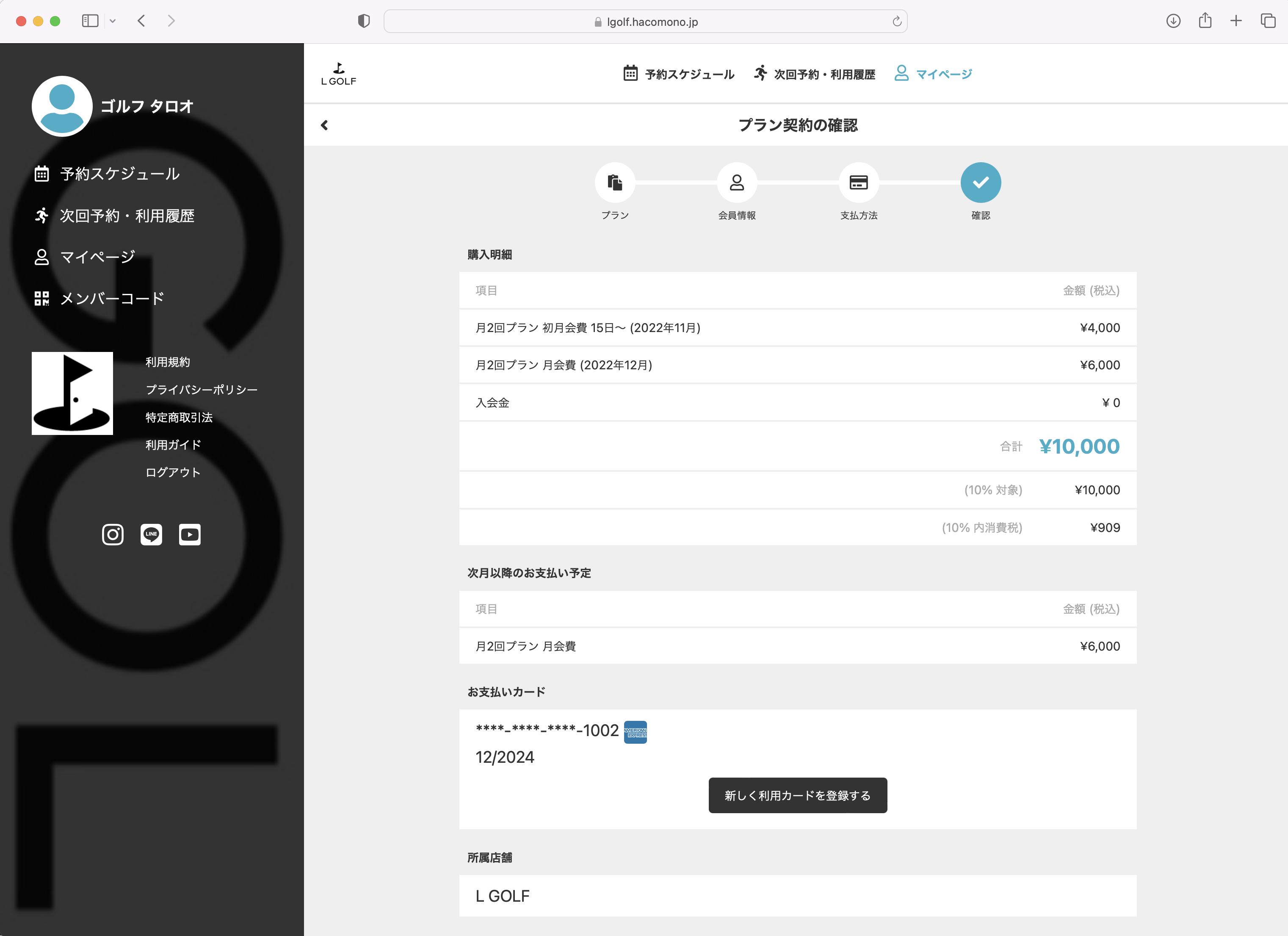The image size is (1288, 936).
Task: Click the 支払方法 card step icon
Action: [858, 182]
